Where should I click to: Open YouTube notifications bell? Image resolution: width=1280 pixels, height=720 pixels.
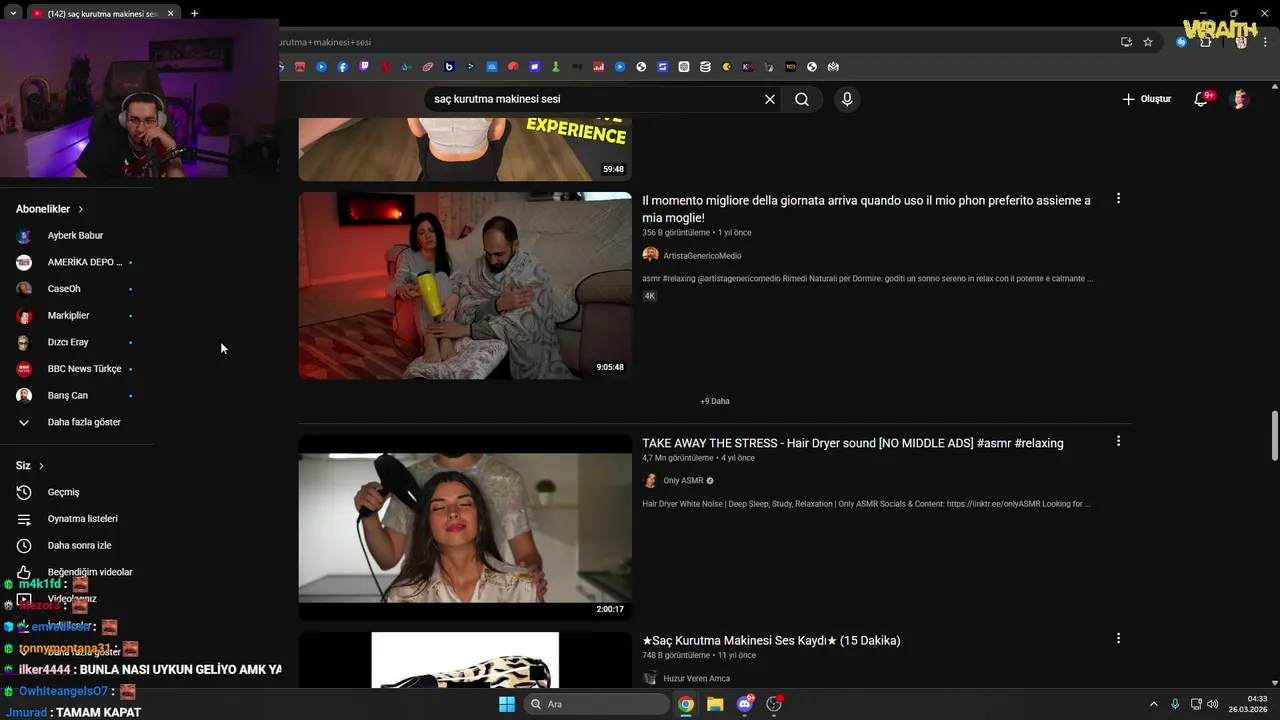1203,99
